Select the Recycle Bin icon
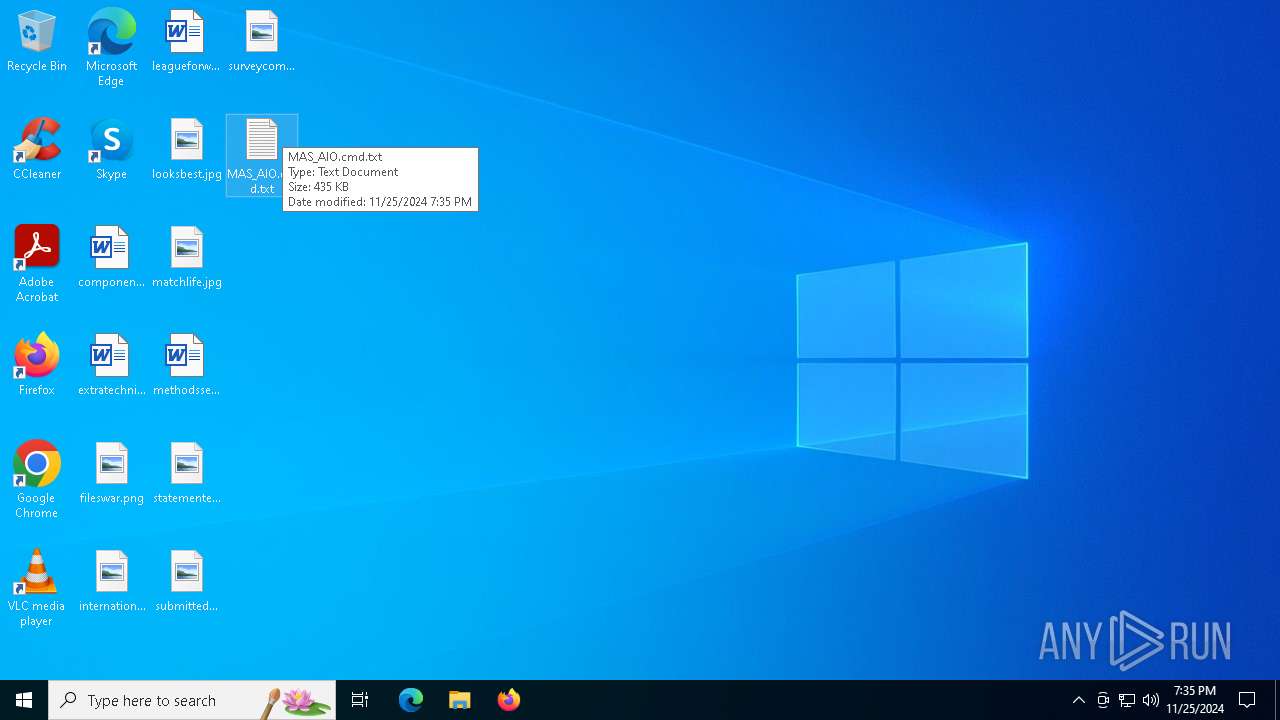This screenshot has height=720, width=1280. coord(37,42)
